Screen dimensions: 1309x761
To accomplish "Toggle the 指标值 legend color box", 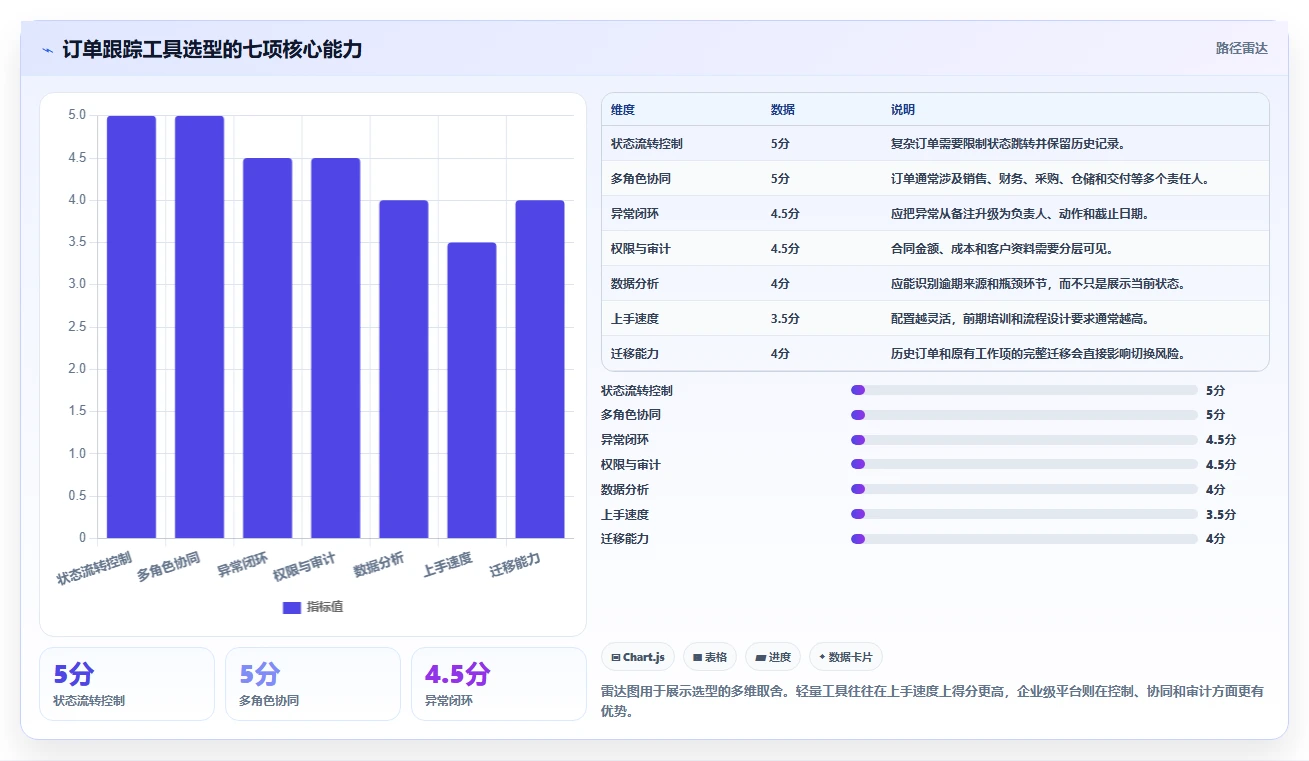I will 291,607.
